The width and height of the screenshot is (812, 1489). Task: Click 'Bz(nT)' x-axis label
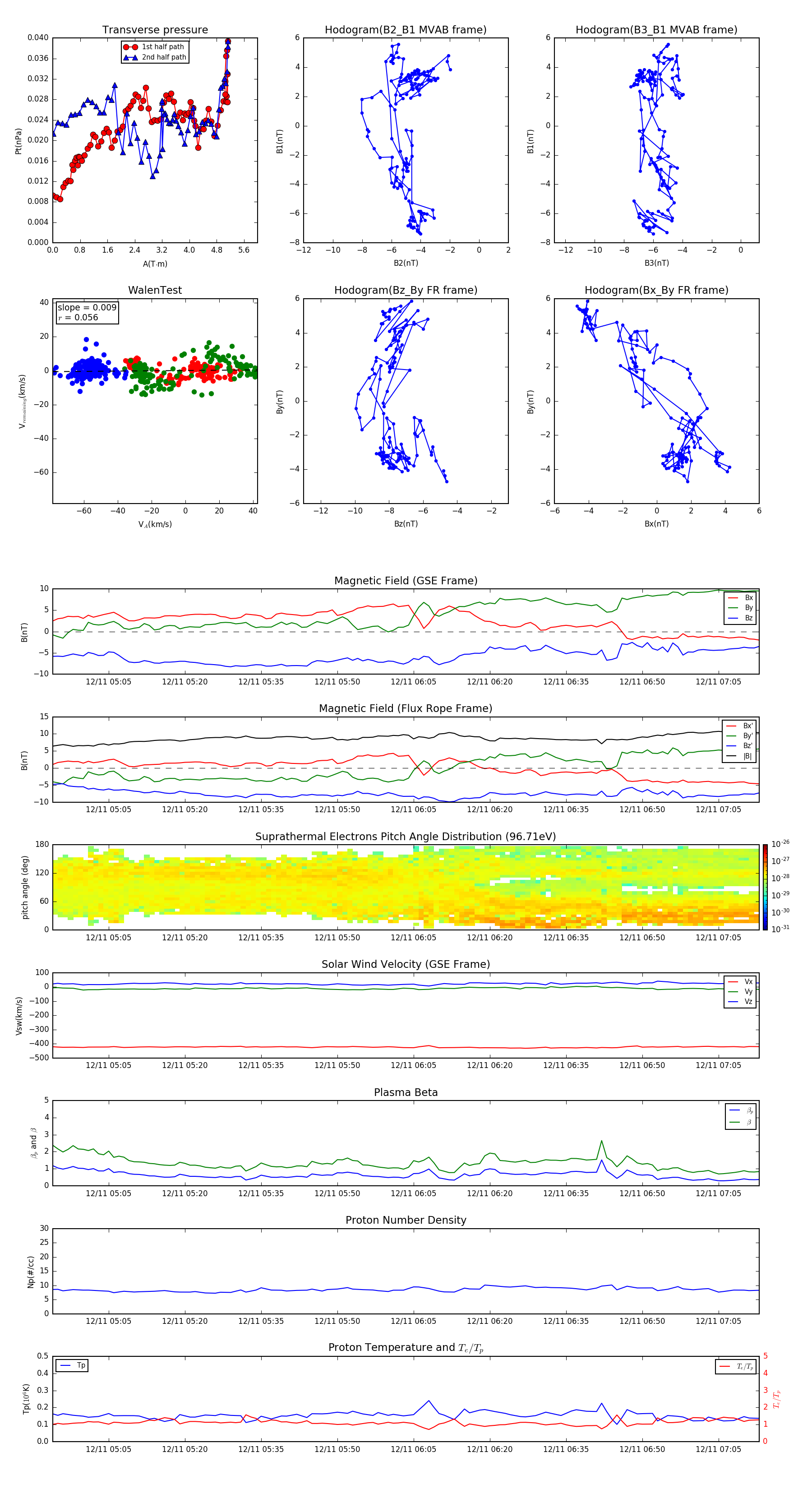(x=406, y=524)
